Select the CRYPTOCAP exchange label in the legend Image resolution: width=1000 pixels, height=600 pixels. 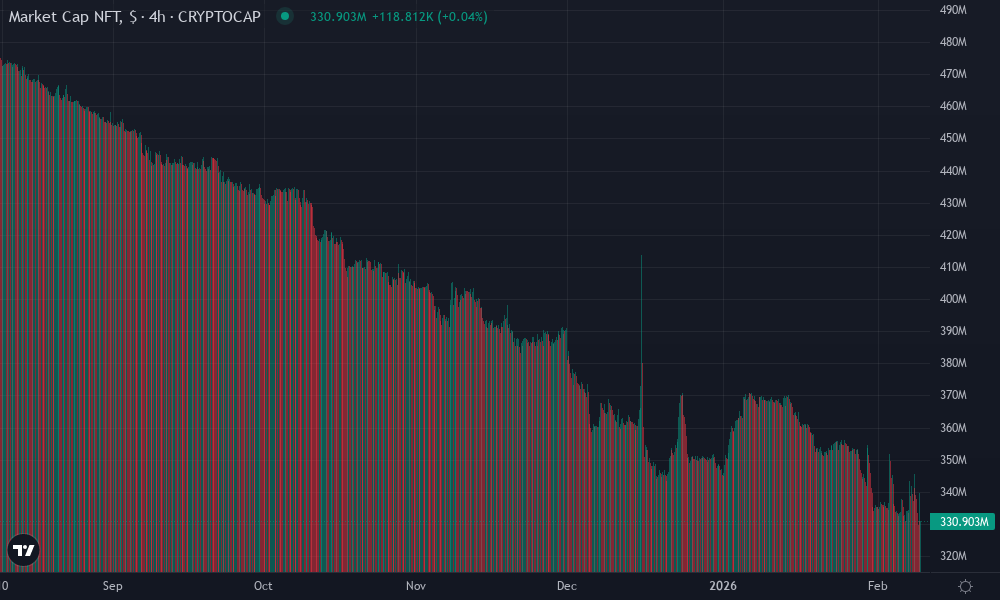tap(222, 16)
